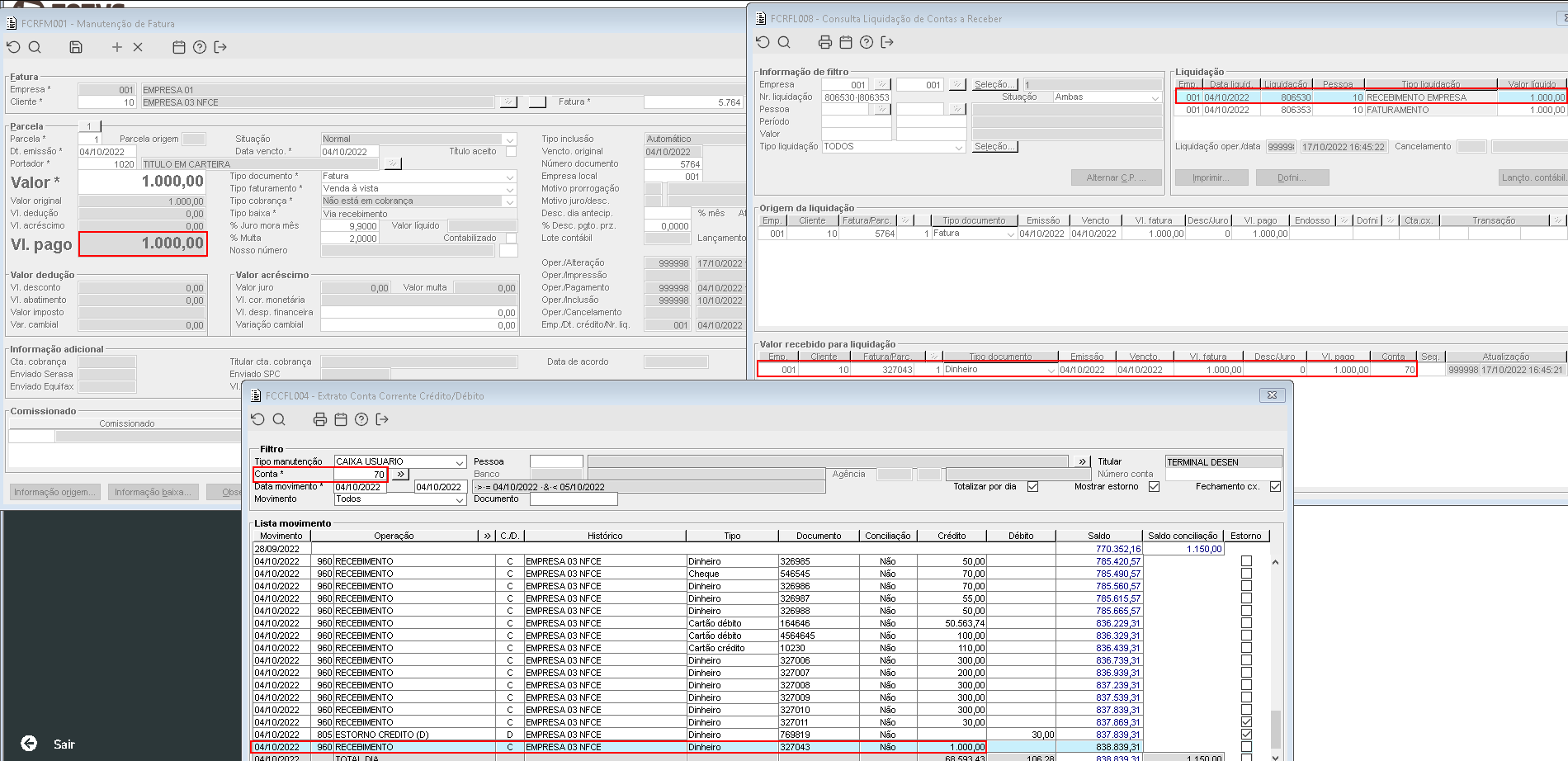1568x761 pixels.
Task: Click the Seleção button beside Empresa filter
Action: coord(994,84)
